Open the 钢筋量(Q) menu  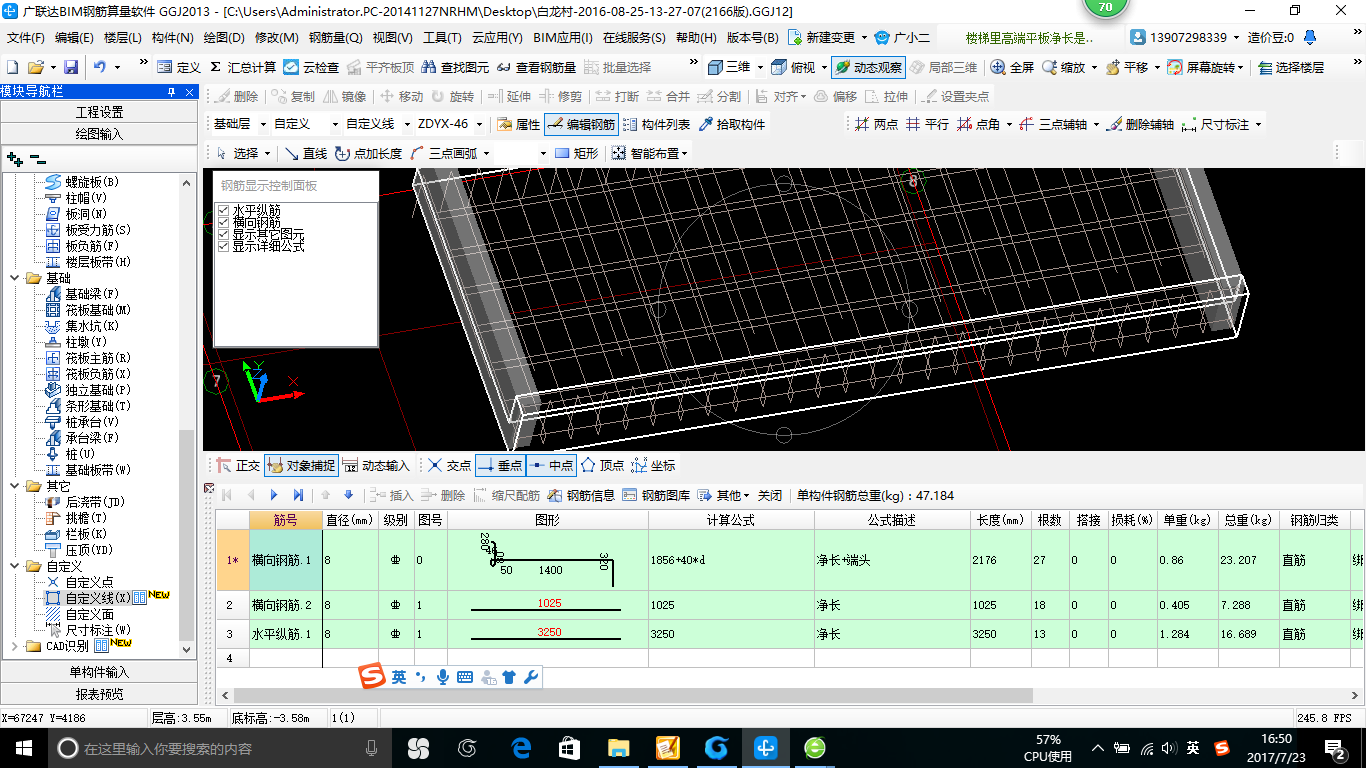(x=335, y=38)
